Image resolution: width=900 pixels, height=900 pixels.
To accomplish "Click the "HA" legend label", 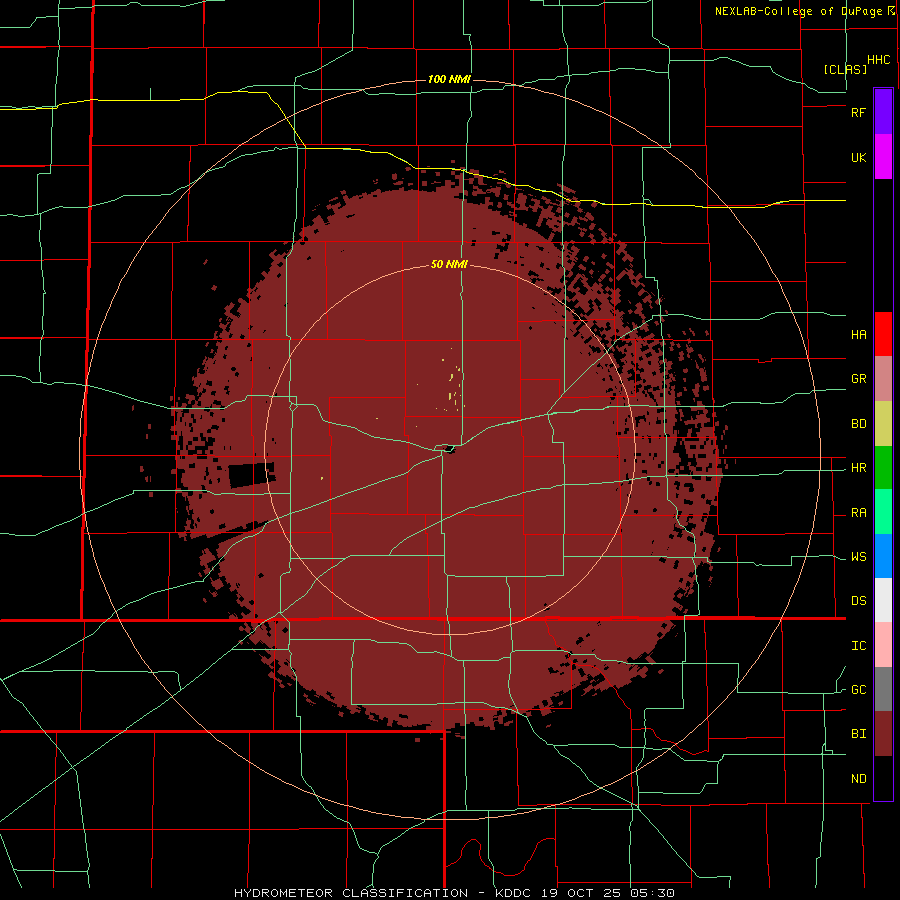I will 858,335.
